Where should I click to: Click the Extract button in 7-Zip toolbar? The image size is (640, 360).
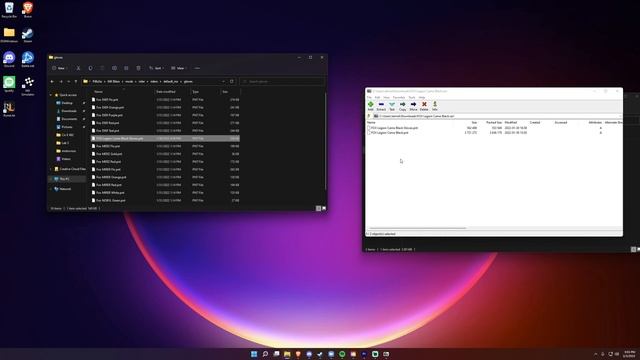click(381, 106)
